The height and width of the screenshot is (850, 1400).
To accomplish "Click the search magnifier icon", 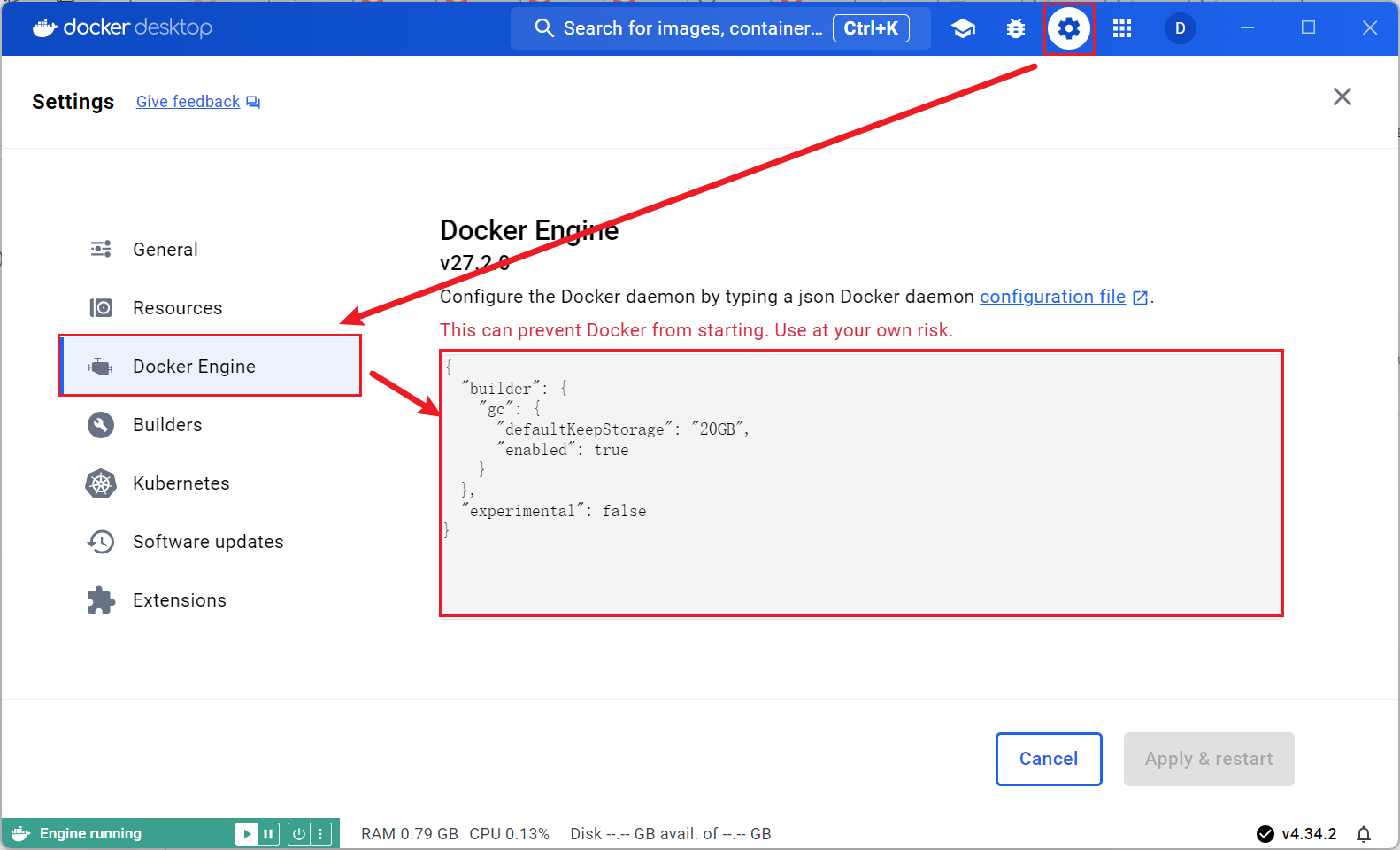I will tap(544, 28).
